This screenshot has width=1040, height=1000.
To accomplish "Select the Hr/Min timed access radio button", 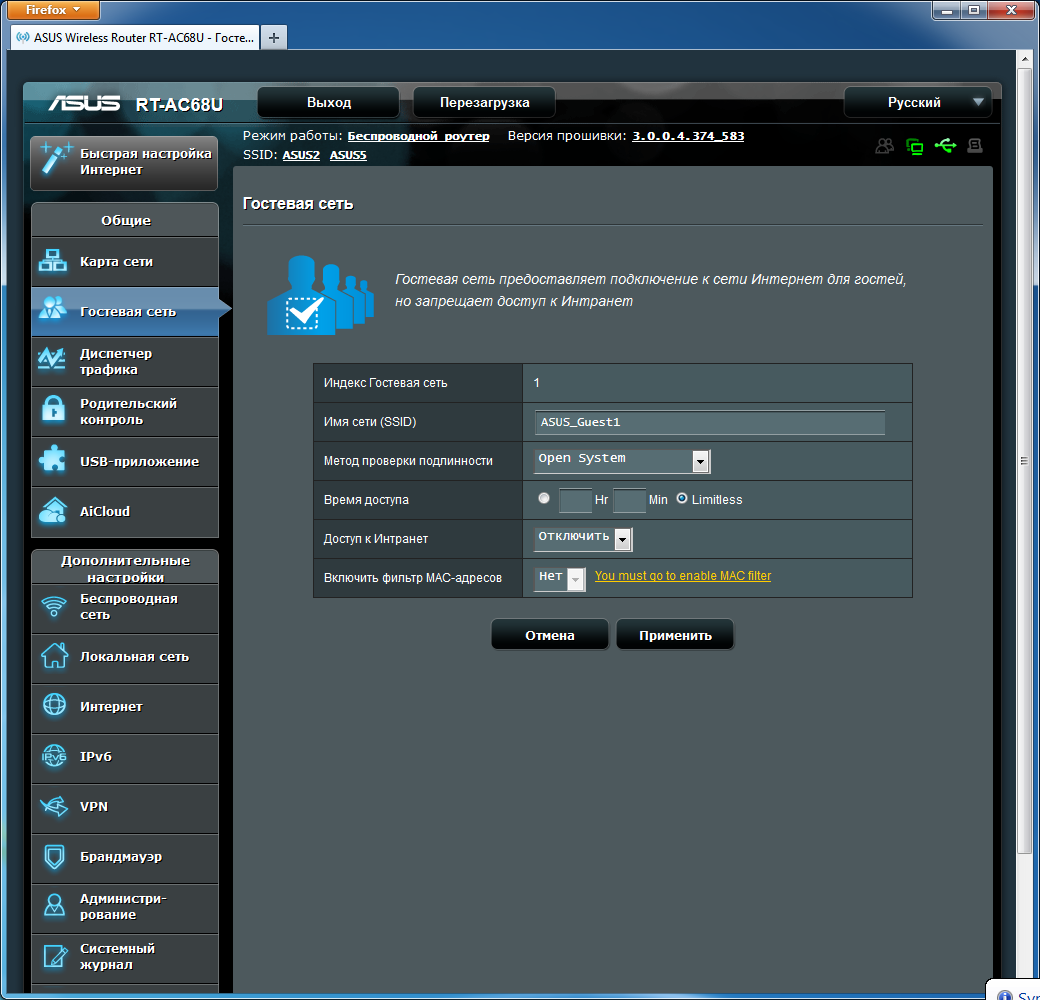I will (544, 498).
